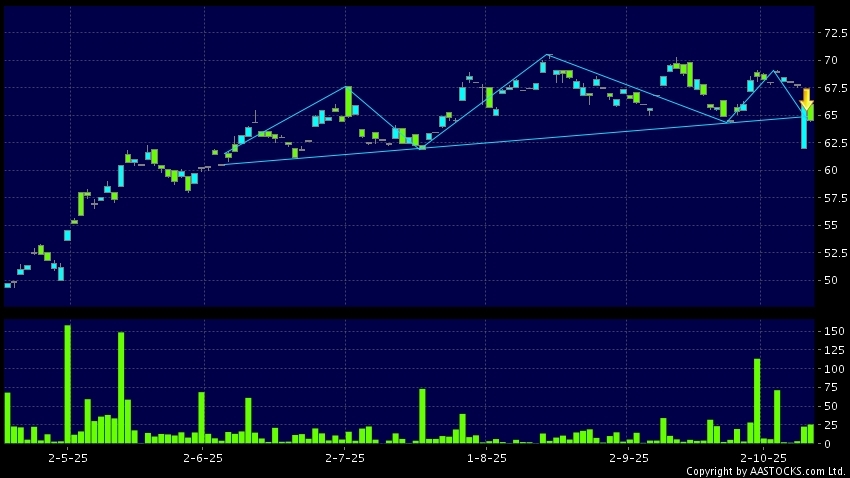Click the 72.5 price axis label
The image size is (850, 478).
click(x=832, y=33)
